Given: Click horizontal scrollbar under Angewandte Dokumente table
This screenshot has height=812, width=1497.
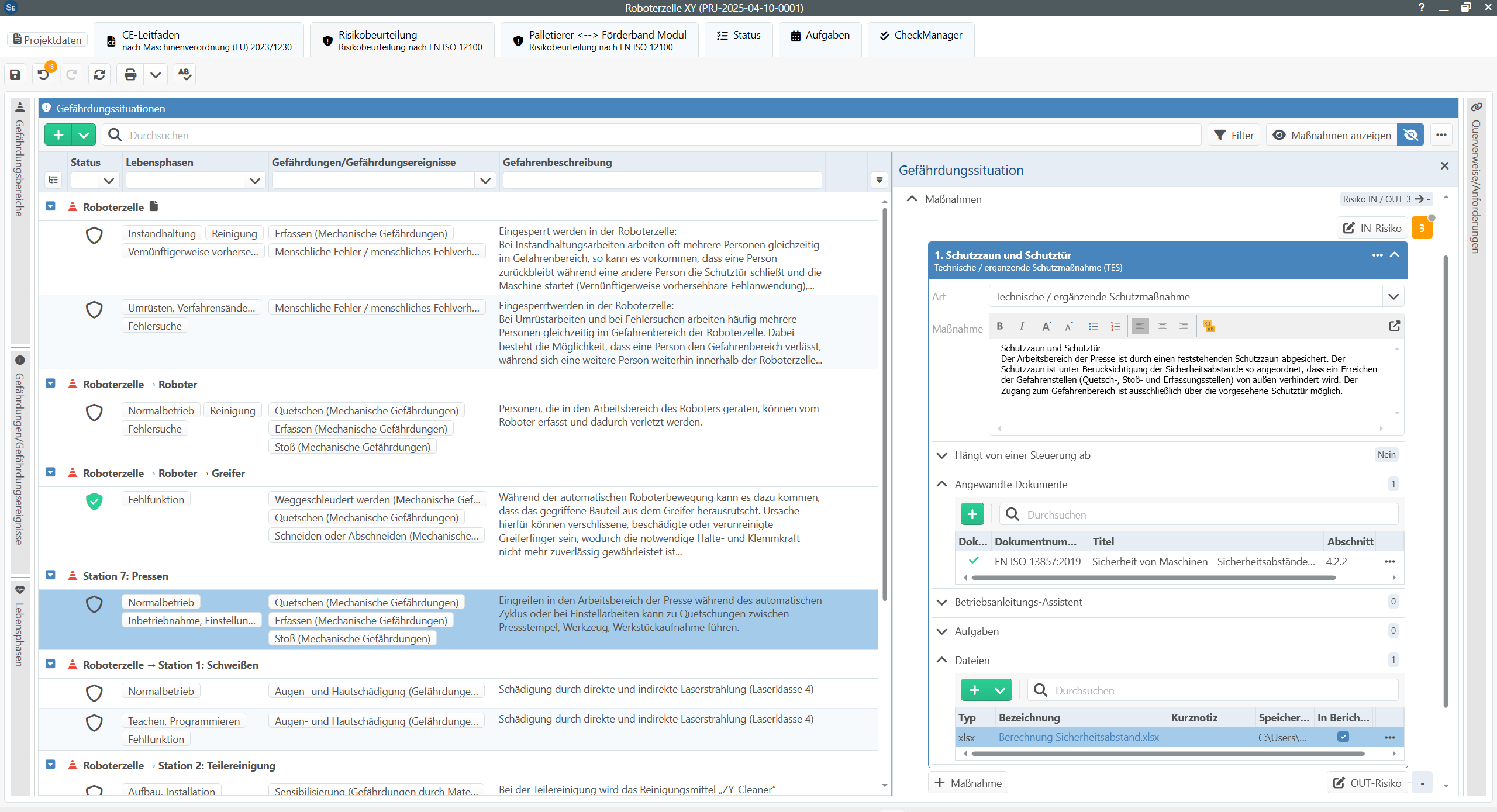Looking at the screenshot, I should pyautogui.click(x=1153, y=578).
